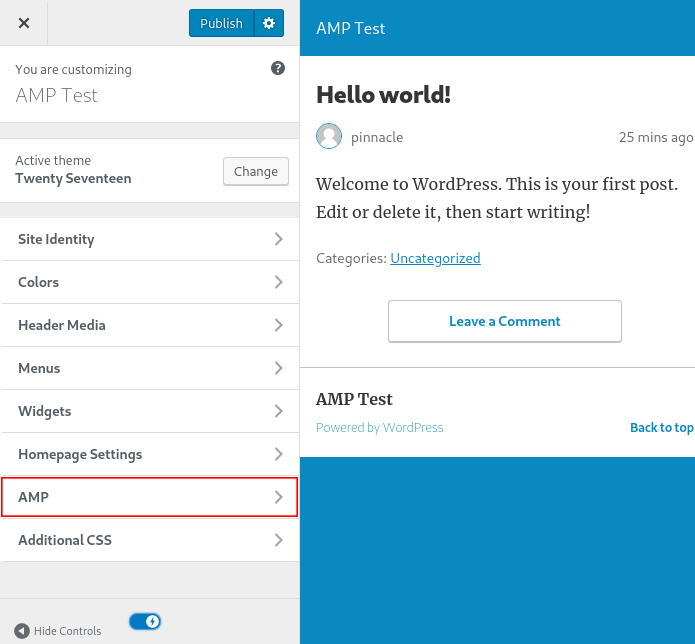Expand Additional CSS chevron
Screen dimensions: 695x644
[278, 540]
